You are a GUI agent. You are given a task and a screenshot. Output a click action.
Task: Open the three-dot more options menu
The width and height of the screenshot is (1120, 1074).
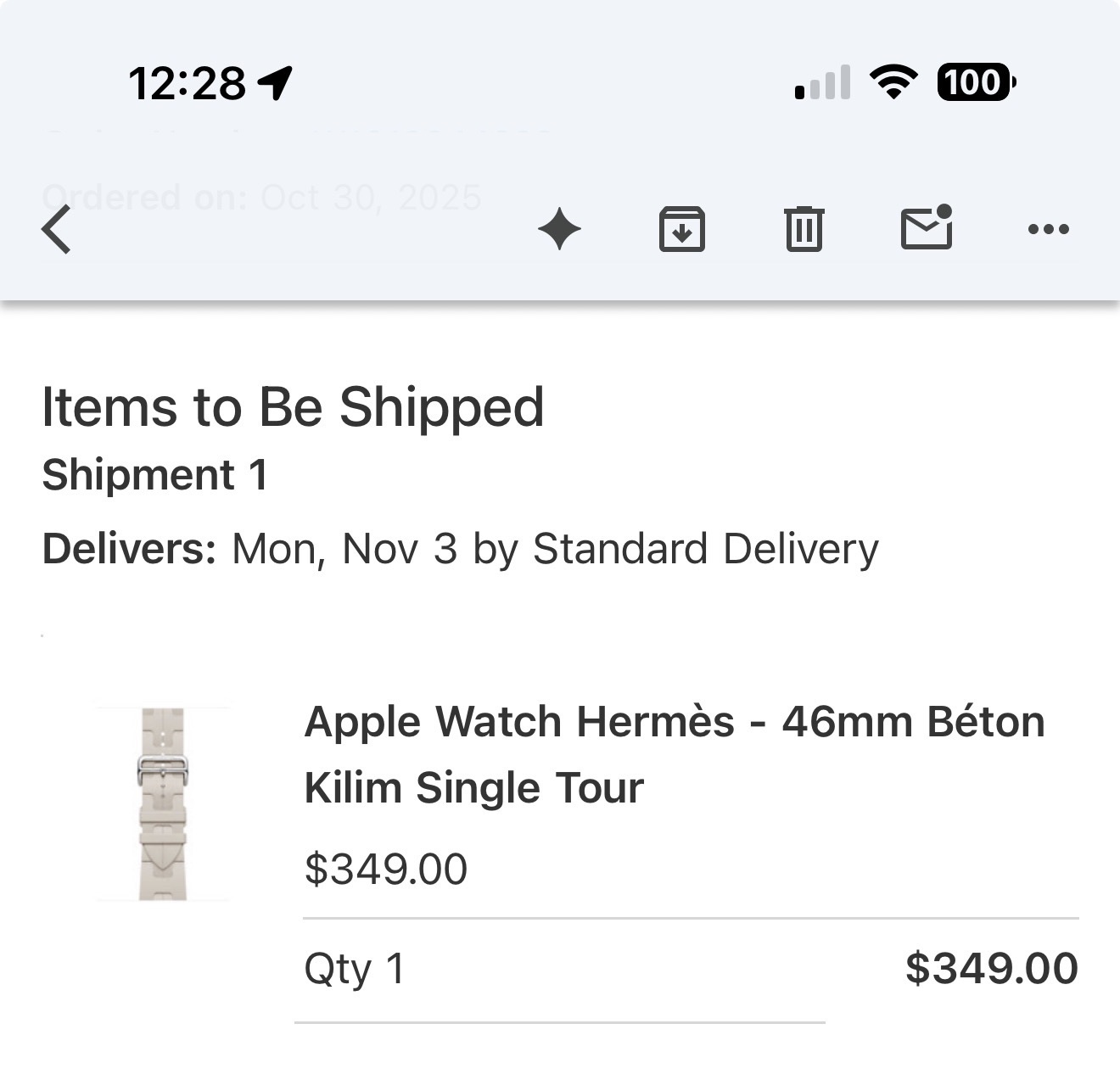click(1048, 229)
